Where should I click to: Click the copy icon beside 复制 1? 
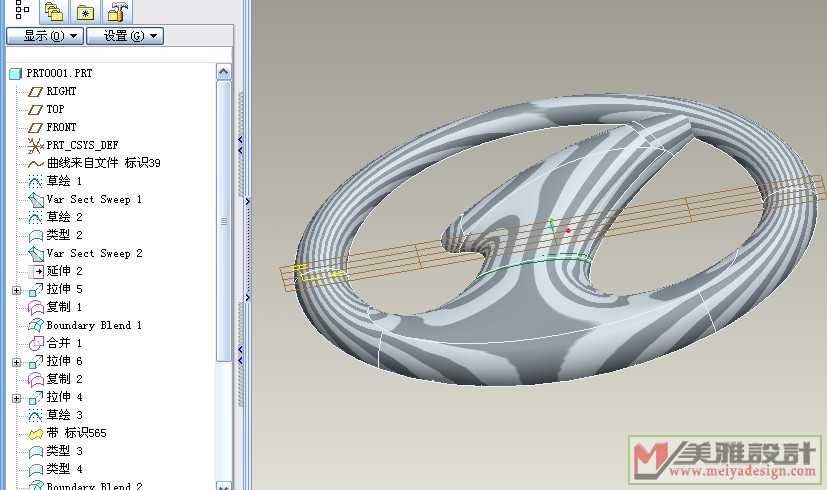[x=35, y=308]
